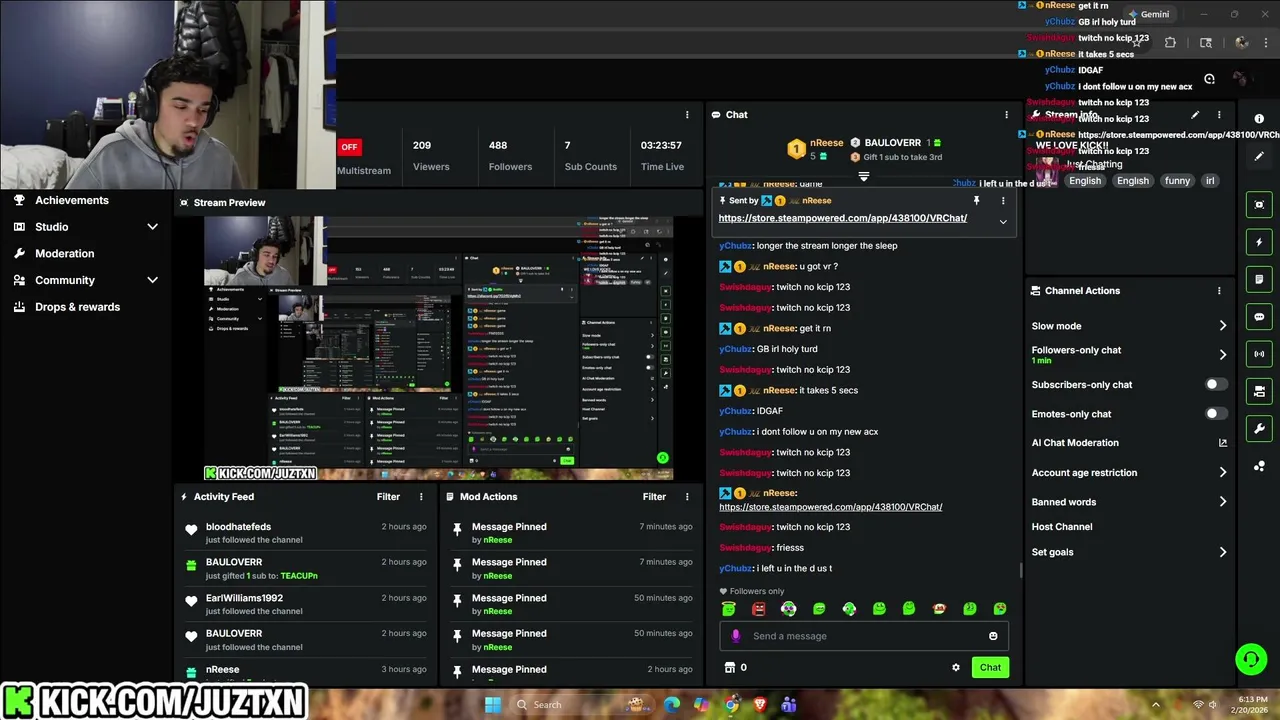
Task: Open the pinned VRChat Steam store link
Action: [842, 218]
